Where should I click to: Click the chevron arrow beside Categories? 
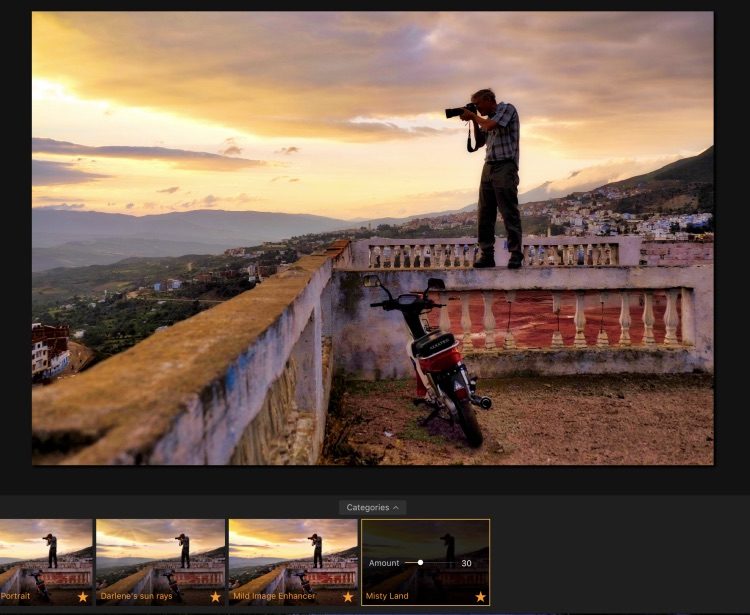(395, 507)
